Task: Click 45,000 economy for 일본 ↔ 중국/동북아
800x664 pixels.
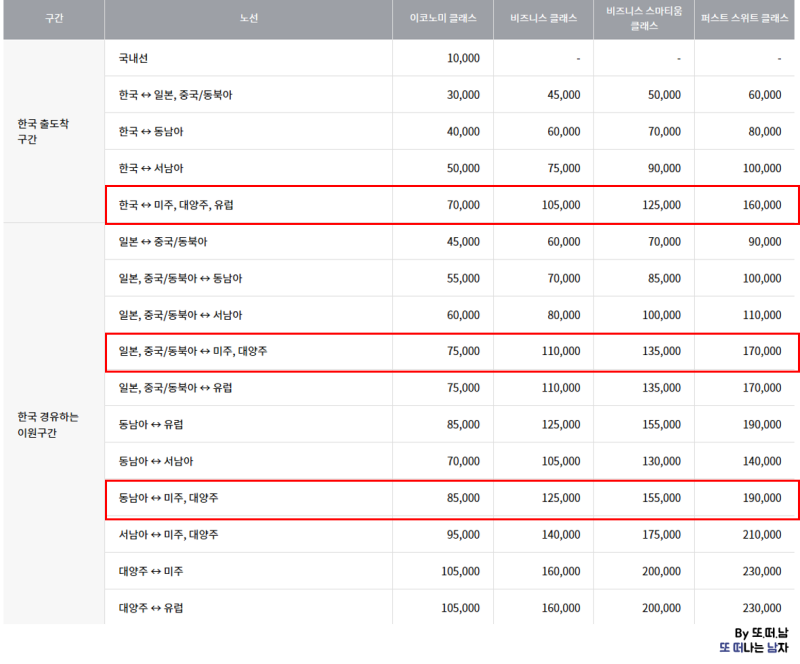Action: pos(463,242)
